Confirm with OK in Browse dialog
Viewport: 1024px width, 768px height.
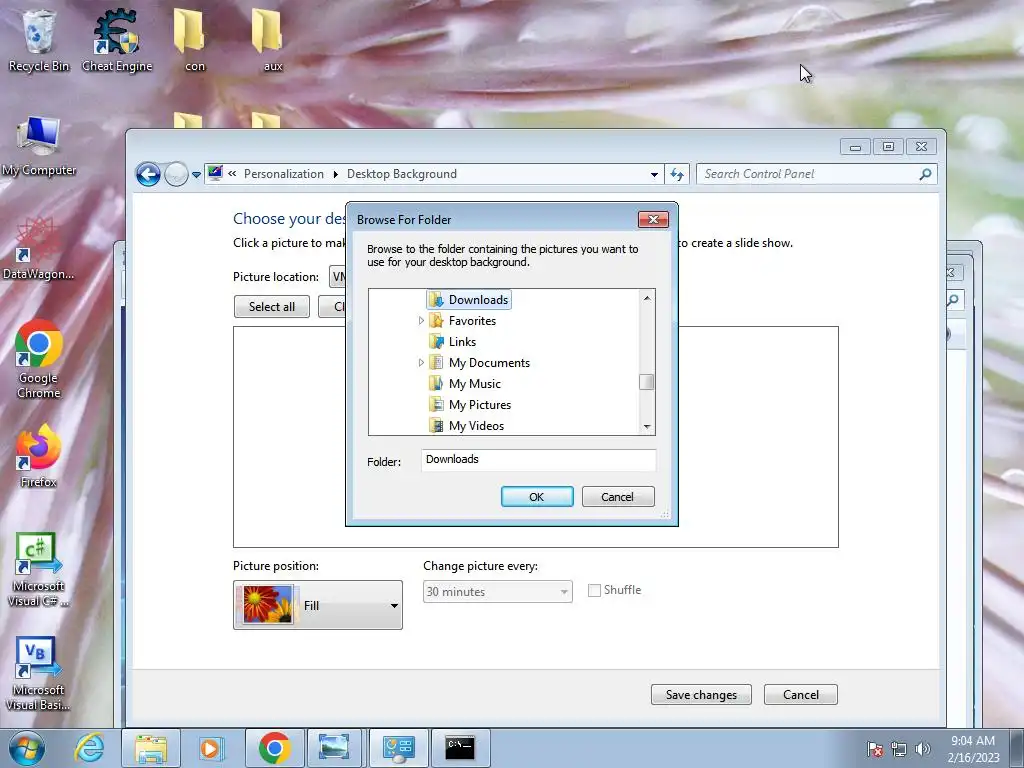(x=537, y=496)
